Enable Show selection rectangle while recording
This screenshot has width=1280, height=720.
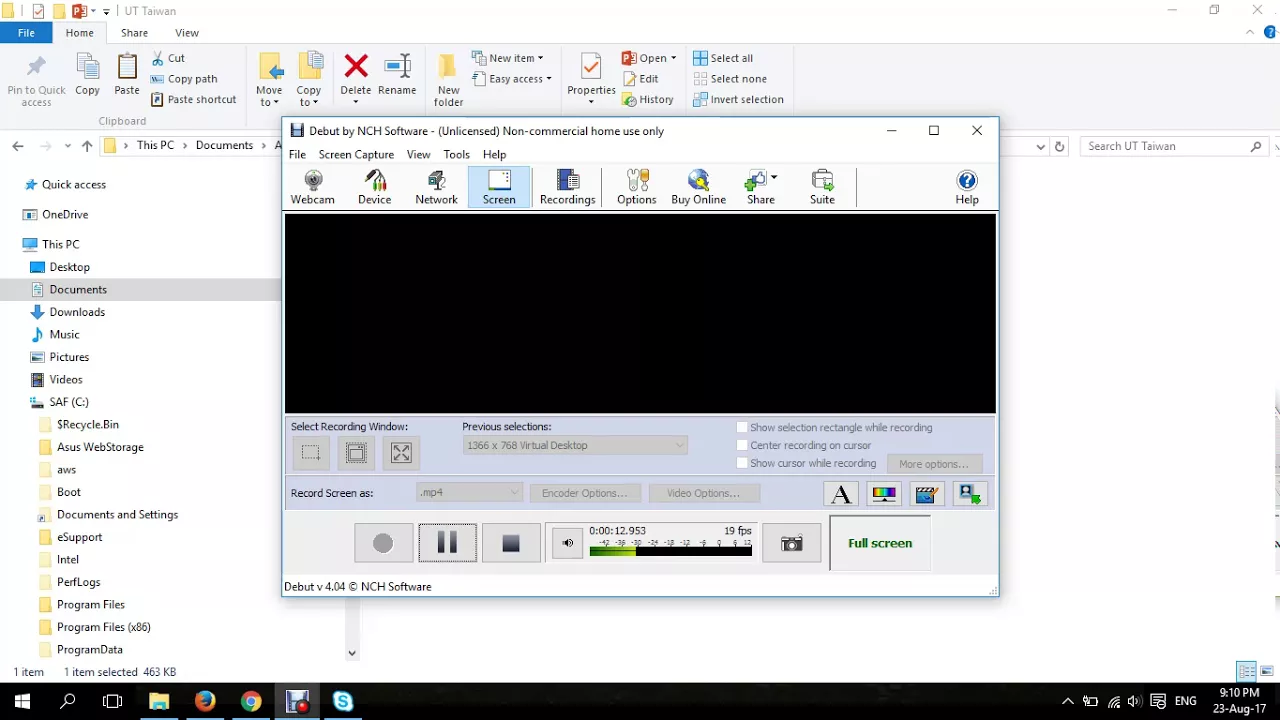742,427
